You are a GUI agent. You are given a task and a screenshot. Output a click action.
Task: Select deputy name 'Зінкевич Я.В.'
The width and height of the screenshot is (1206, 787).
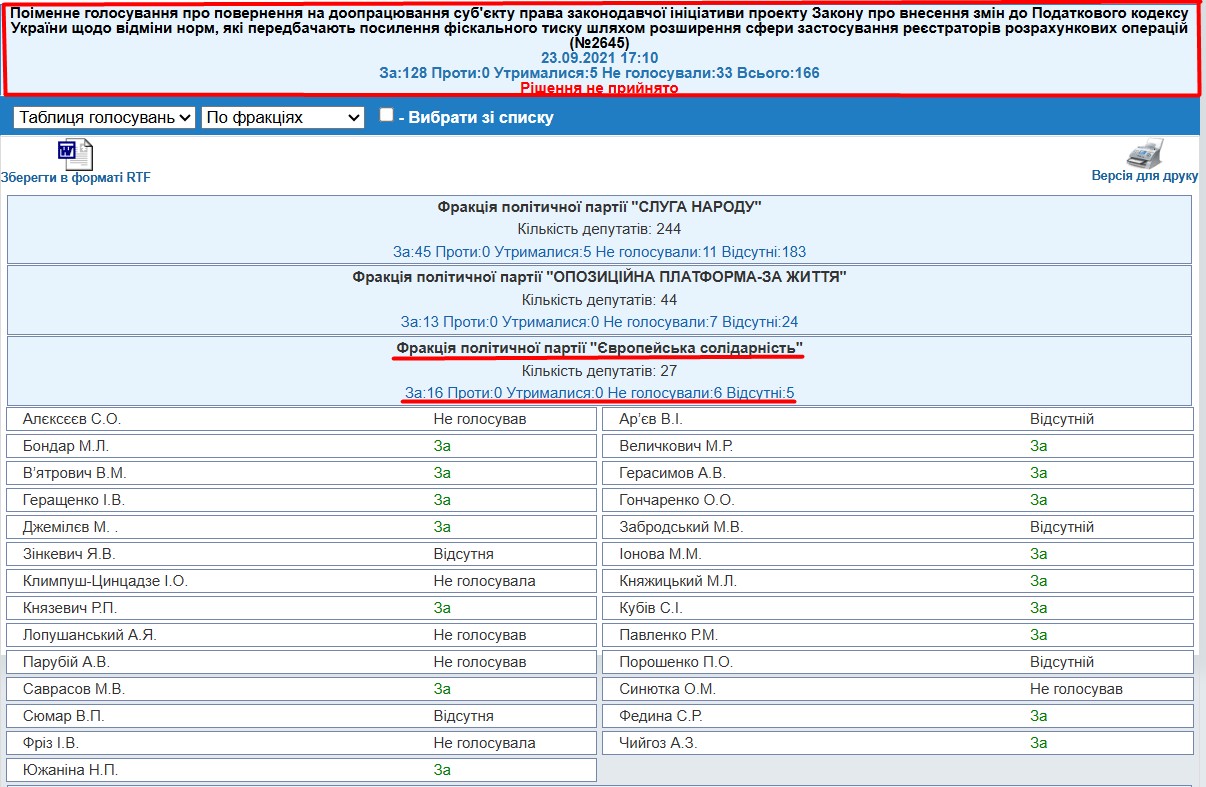click(x=69, y=554)
